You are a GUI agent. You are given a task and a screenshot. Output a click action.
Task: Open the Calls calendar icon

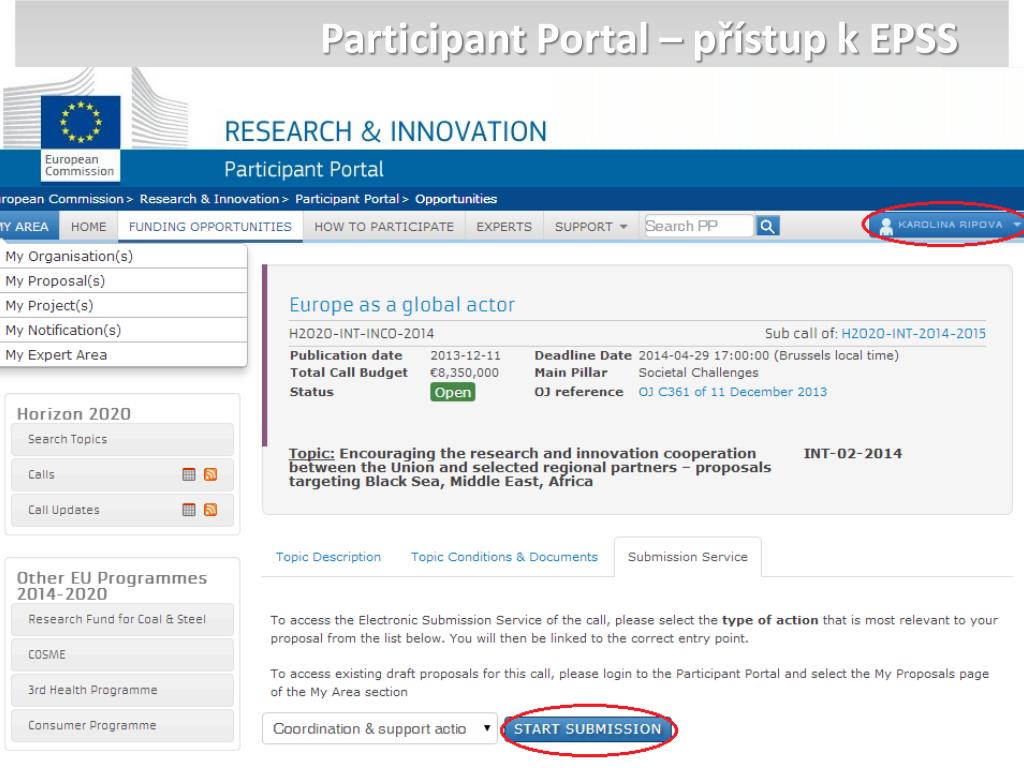coord(189,475)
